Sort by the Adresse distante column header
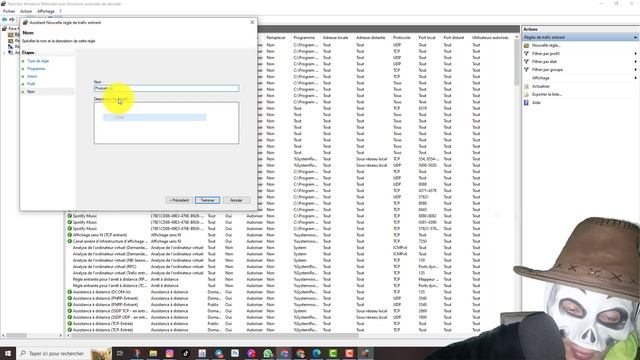Viewport: 640px width, 360px height. 371,38
